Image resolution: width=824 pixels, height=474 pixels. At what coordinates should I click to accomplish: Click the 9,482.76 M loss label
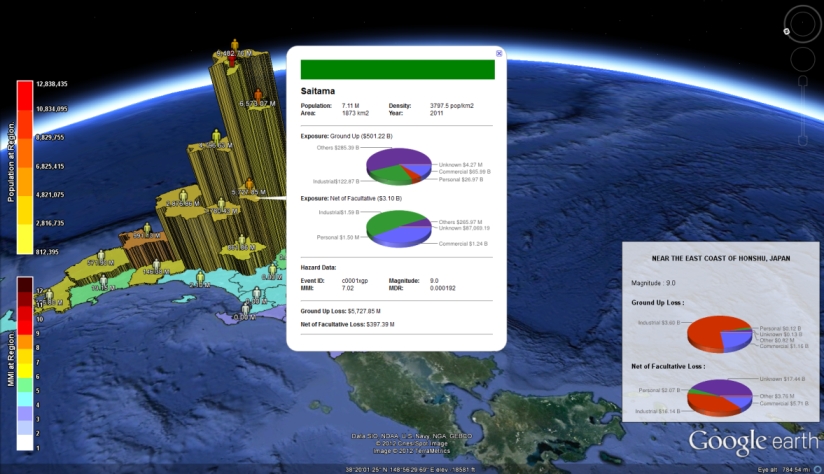233,54
